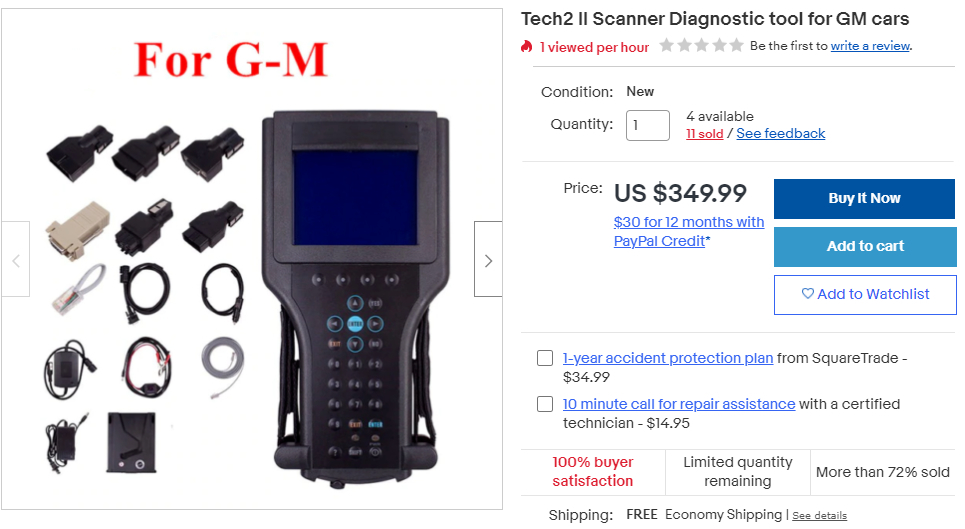Select the first rating star
Viewport: 965px width, 529px height.
666,45
